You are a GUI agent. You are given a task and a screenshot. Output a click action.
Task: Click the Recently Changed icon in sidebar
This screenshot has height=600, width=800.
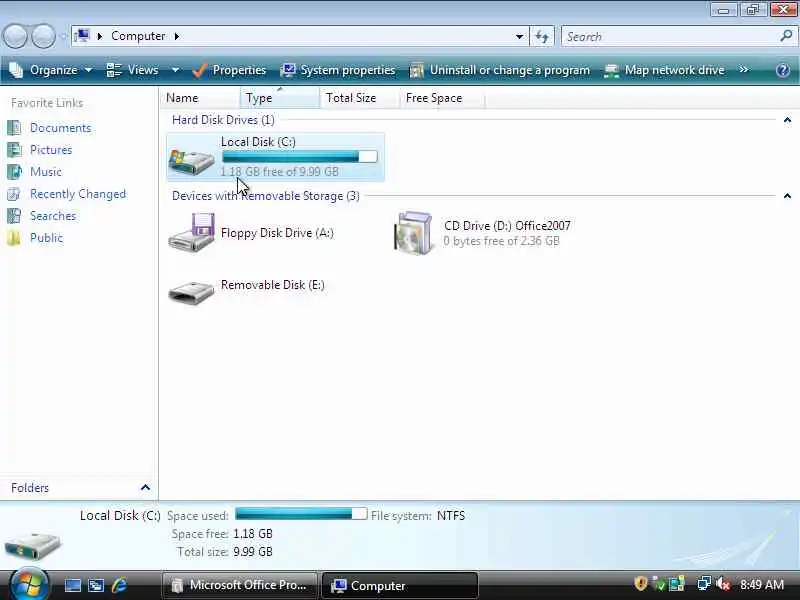[14, 194]
